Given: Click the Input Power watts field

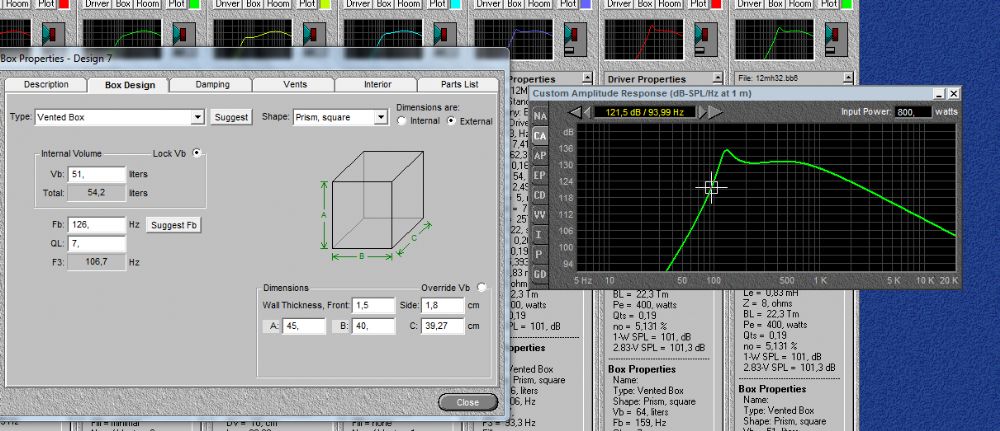Looking at the screenshot, I should 912,112.
